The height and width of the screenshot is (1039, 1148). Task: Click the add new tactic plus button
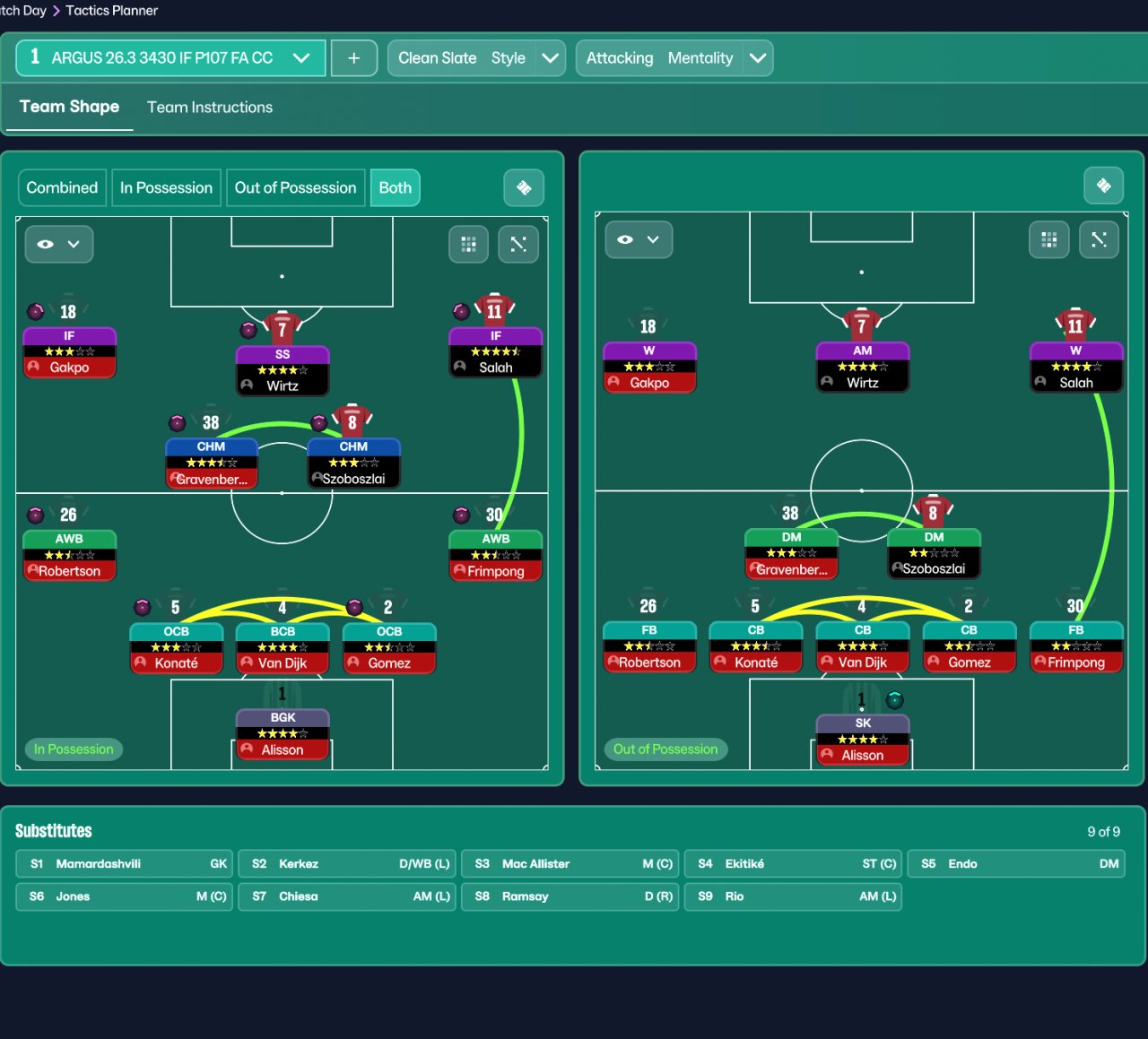(354, 58)
